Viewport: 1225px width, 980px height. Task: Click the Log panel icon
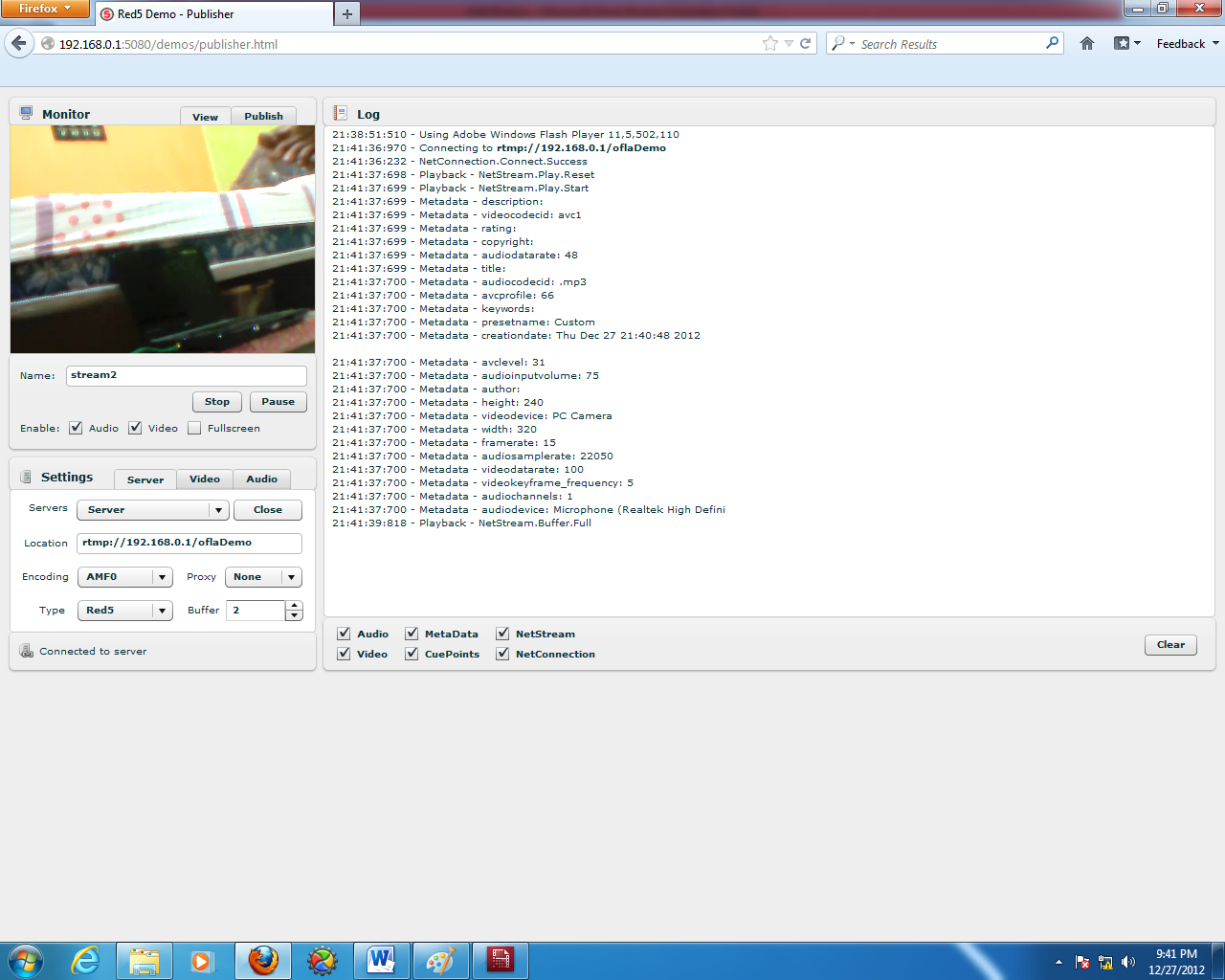pyautogui.click(x=340, y=113)
